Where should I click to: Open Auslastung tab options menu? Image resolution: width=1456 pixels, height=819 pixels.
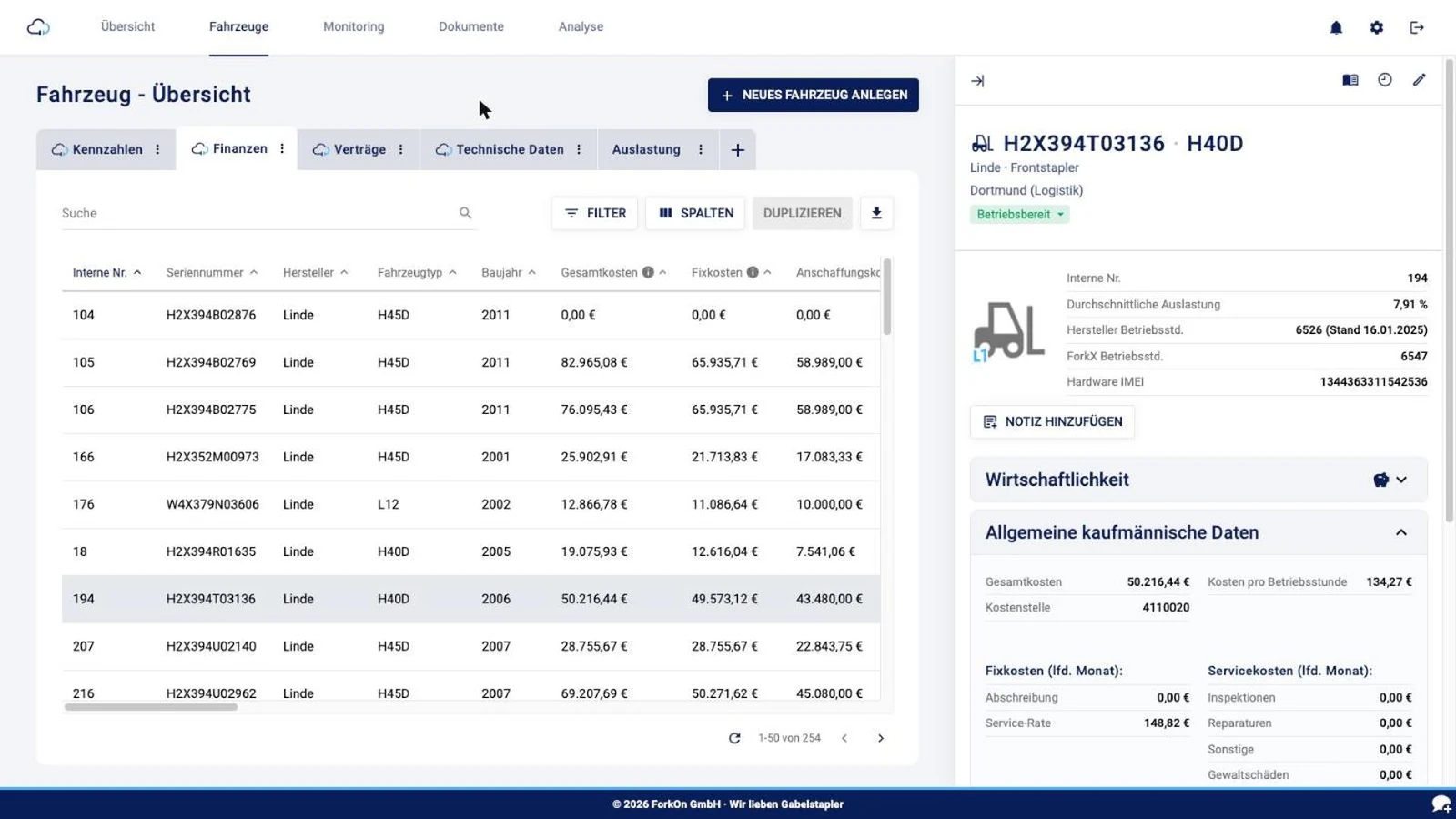pos(701,149)
